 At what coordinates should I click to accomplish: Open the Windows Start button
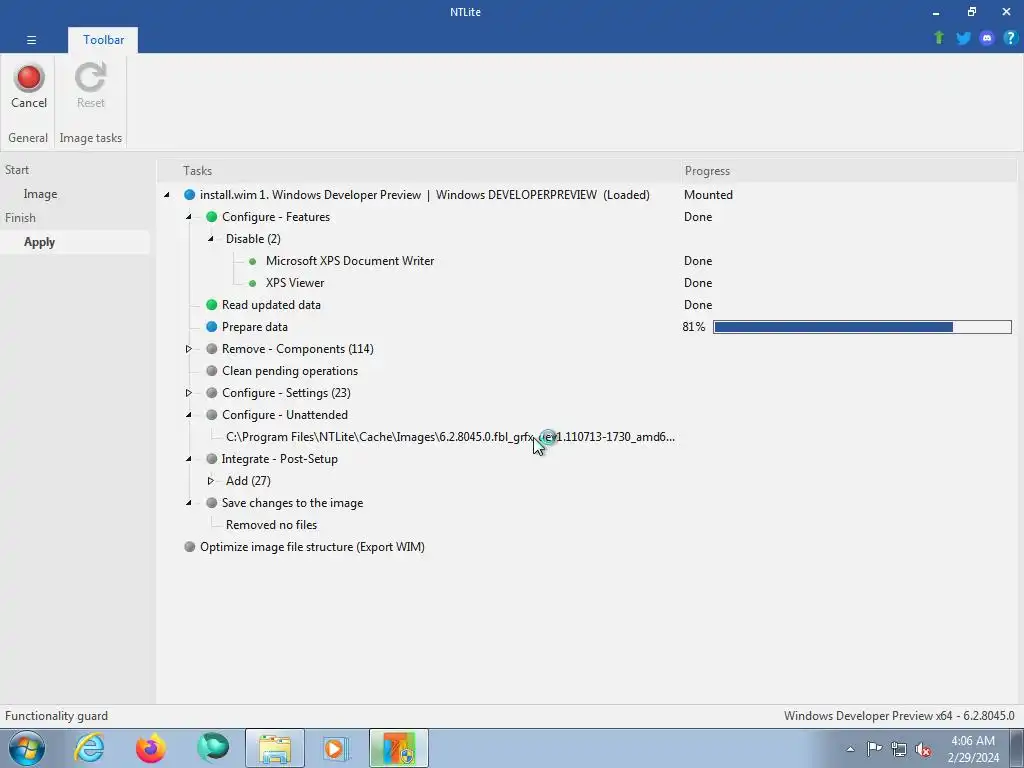click(27, 748)
